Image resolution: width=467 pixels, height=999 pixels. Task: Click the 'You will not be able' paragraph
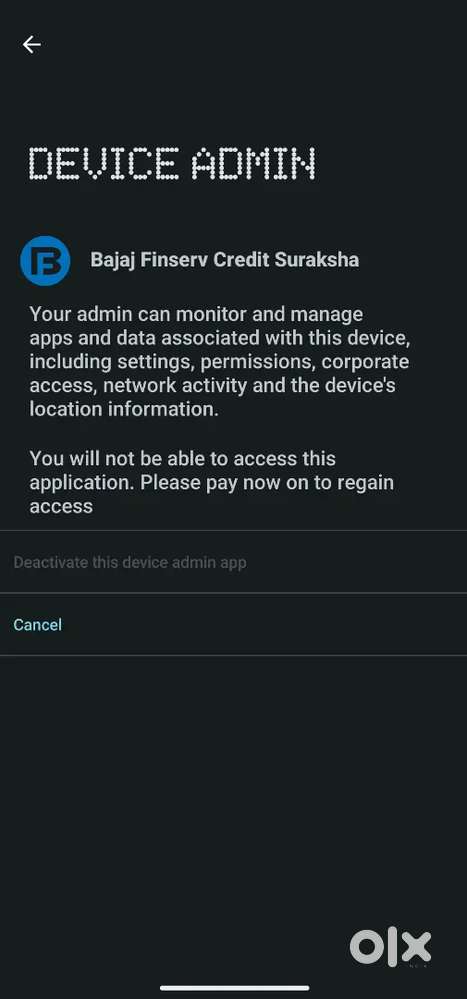coord(212,482)
